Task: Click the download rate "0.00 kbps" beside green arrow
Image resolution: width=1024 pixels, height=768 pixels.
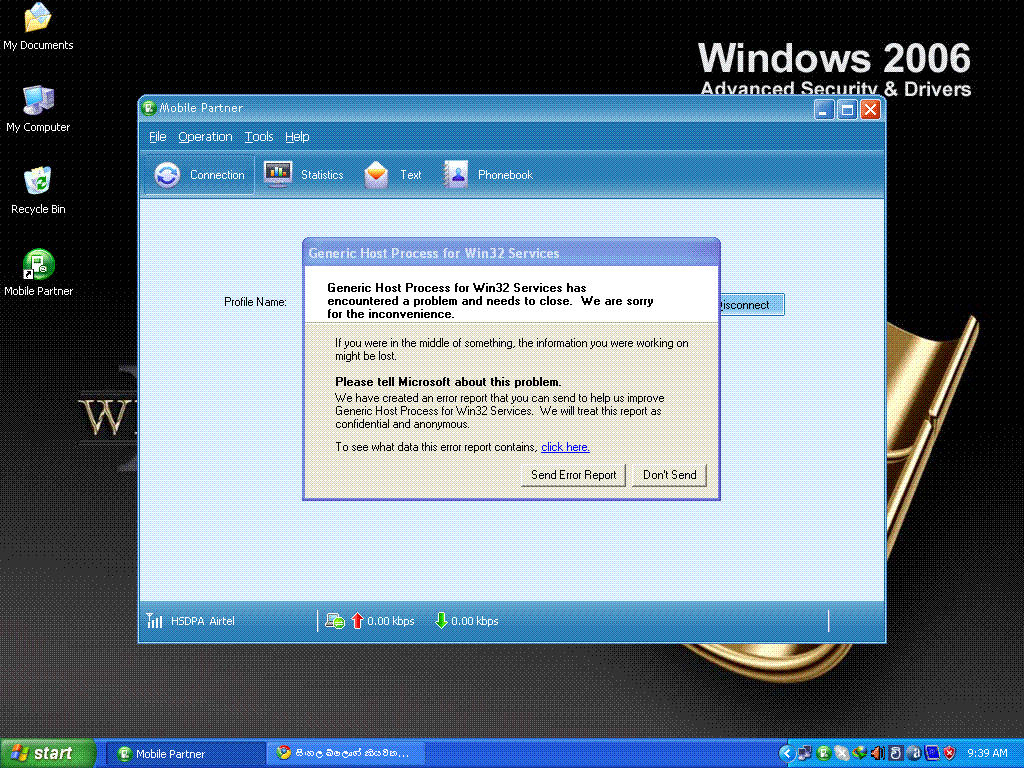Action: tap(475, 621)
